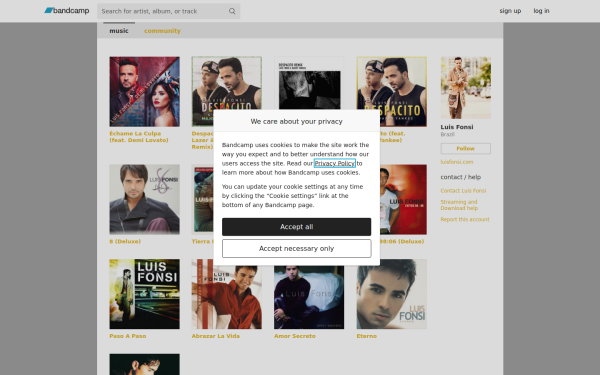The image size is (600, 375).
Task: Open the log in link
Action: point(541,11)
